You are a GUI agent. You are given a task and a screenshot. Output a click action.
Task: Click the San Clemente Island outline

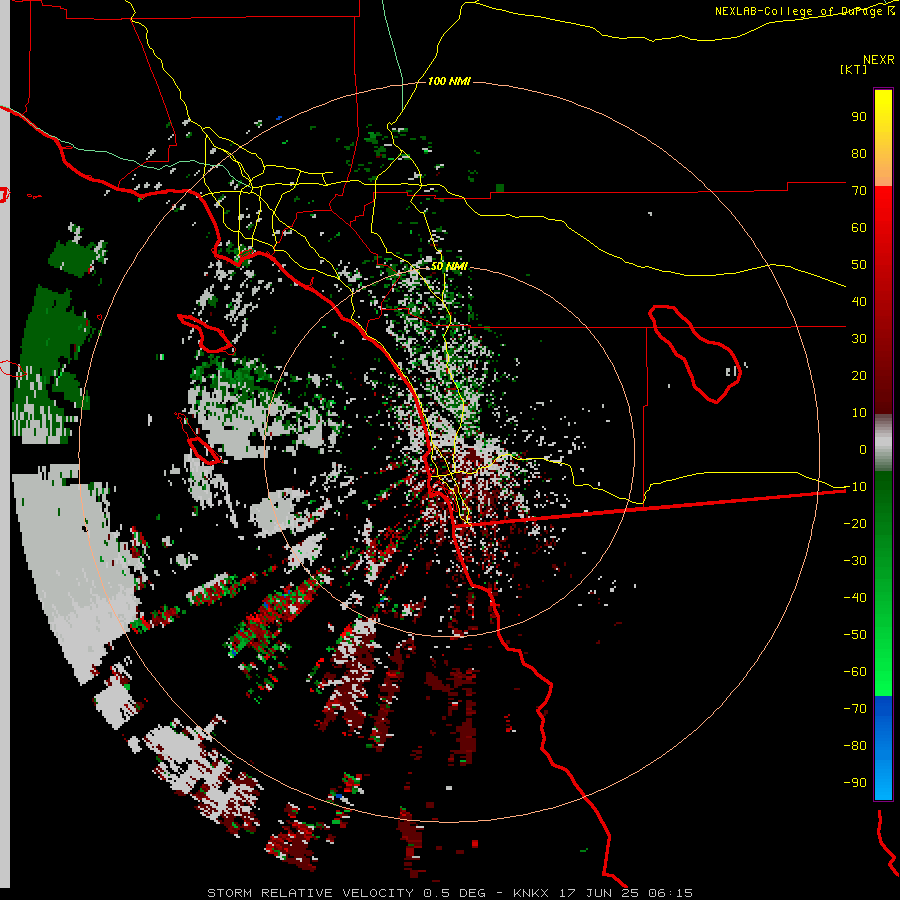click(x=199, y=438)
